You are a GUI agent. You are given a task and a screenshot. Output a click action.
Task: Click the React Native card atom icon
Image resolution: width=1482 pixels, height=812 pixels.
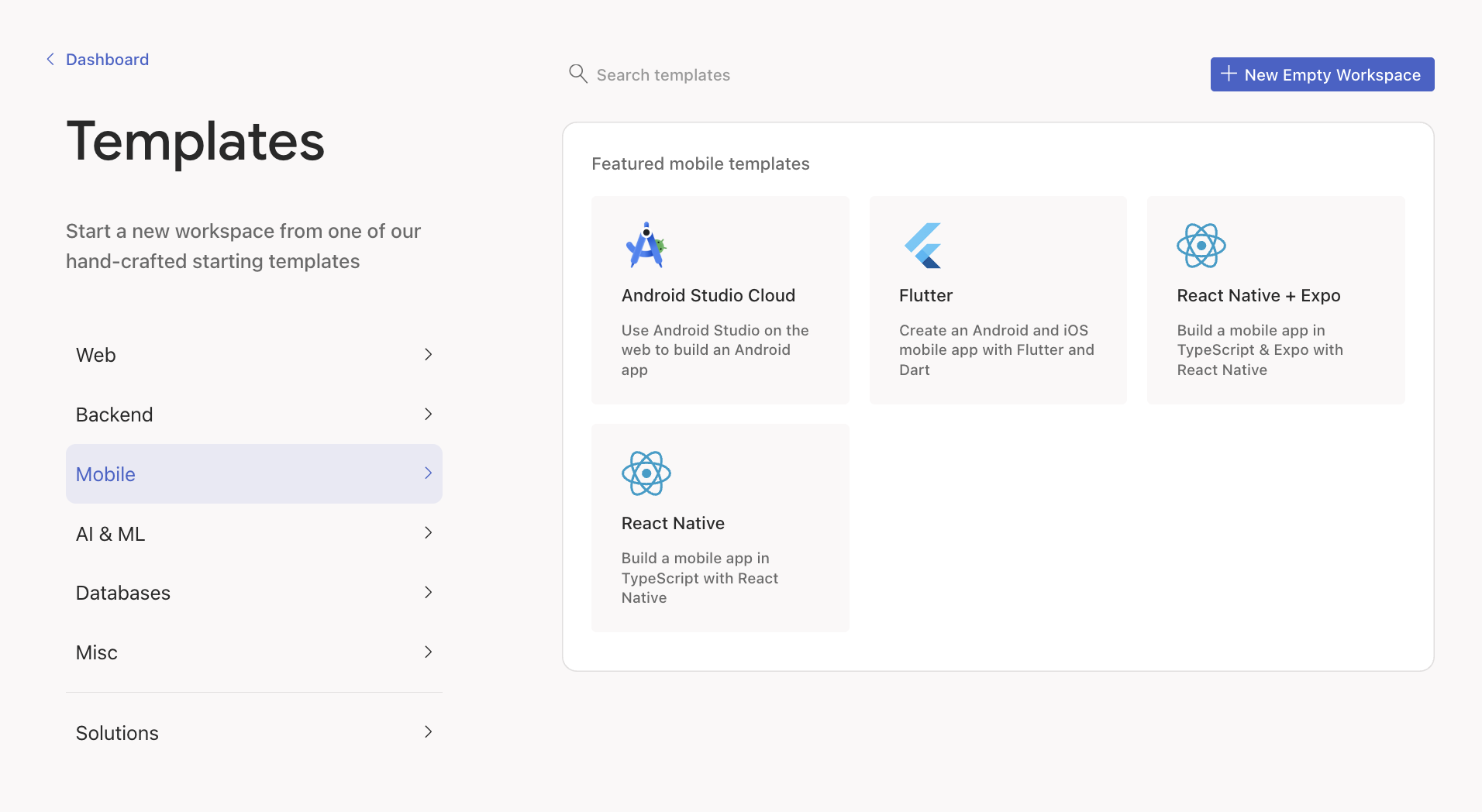click(x=646, y=473)
